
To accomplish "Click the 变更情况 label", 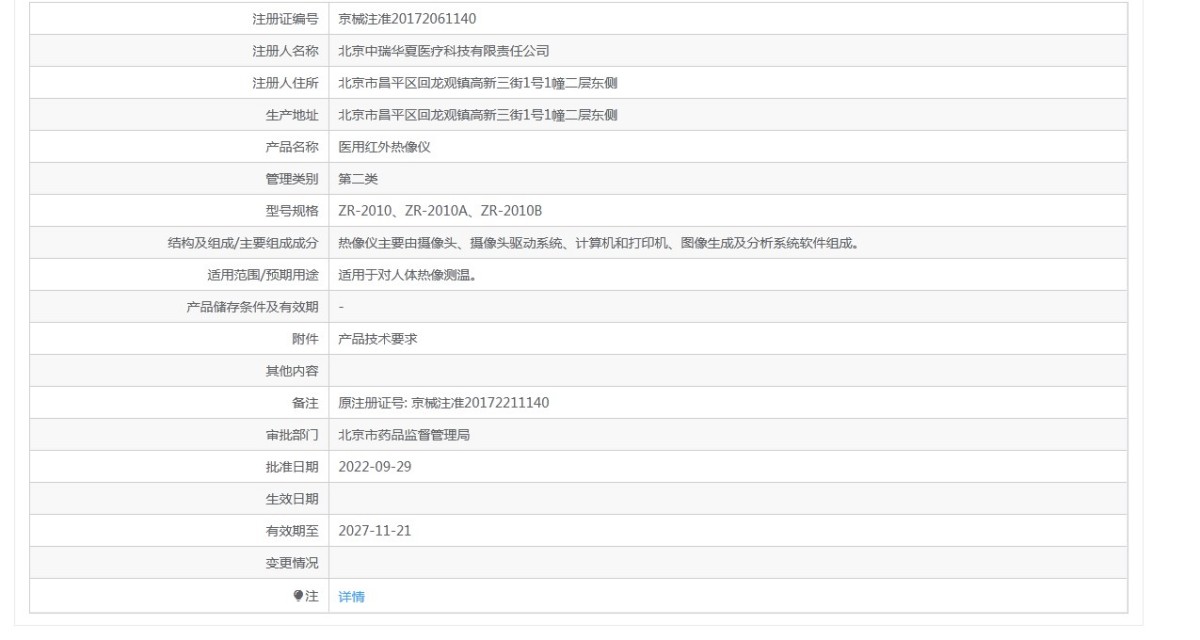I will [x=292, y=563].
